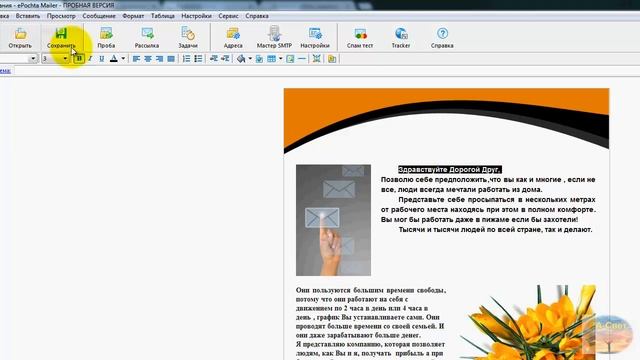The height and width of the screenshot is (360, 640).
Task: Toggle bold formatting button
Action: point(79,59)
